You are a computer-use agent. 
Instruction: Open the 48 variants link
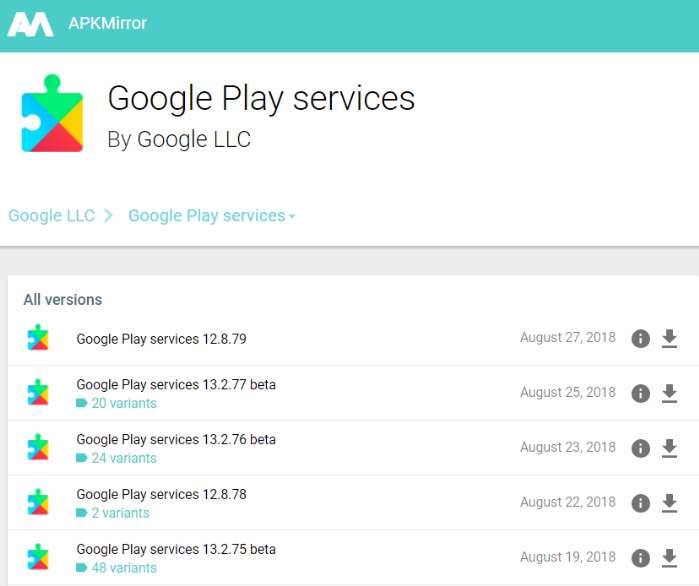tap(123, 568)
